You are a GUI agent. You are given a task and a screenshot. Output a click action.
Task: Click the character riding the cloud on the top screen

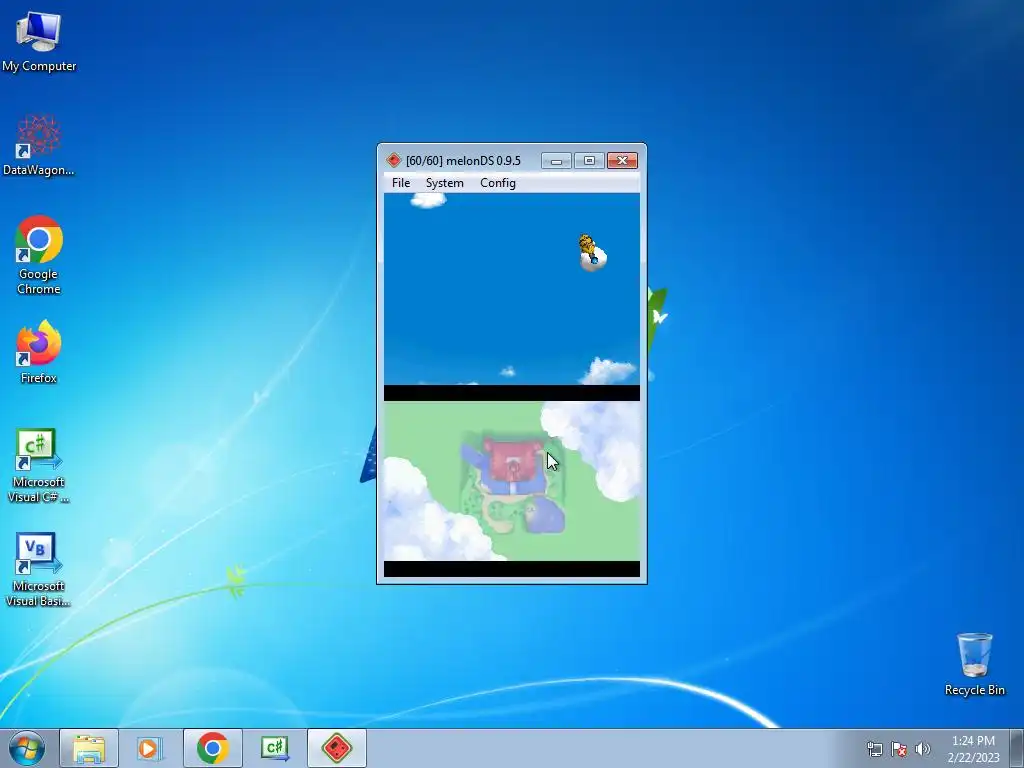coord(592,253)
